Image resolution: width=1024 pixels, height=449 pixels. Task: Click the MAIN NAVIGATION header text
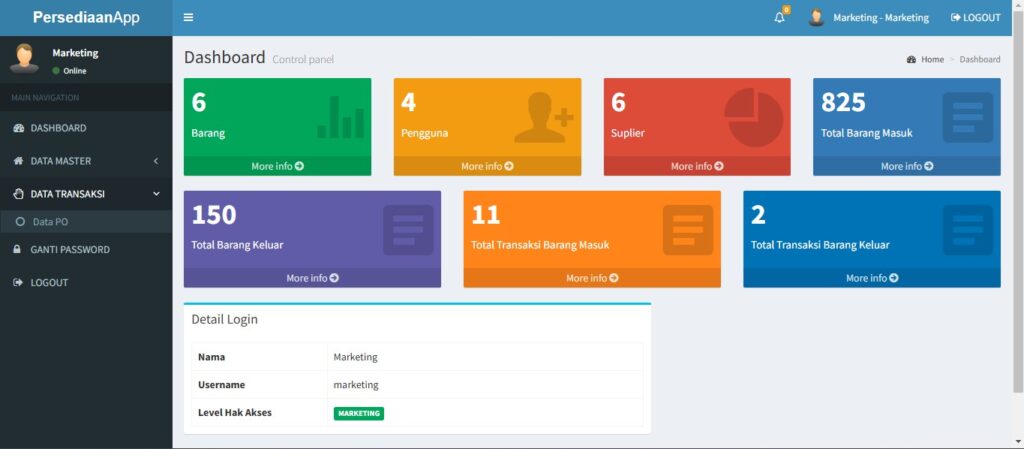pos(45,98)
